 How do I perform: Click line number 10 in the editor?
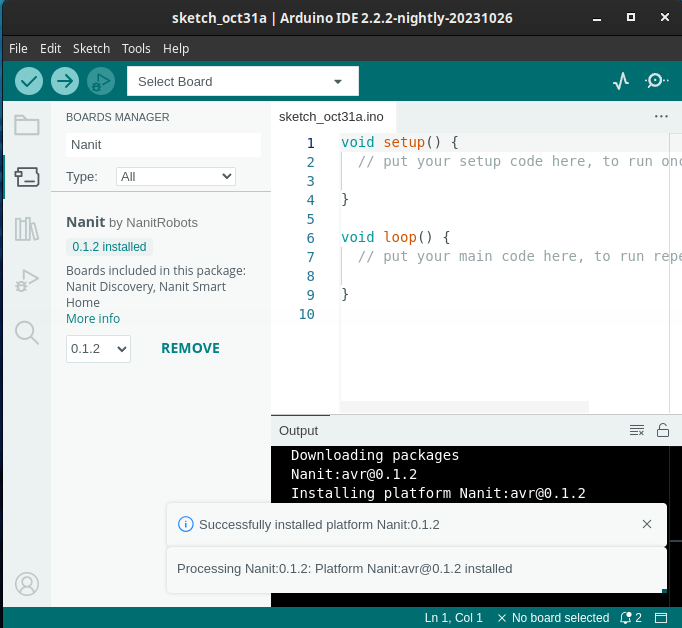(x=307, y=314)
